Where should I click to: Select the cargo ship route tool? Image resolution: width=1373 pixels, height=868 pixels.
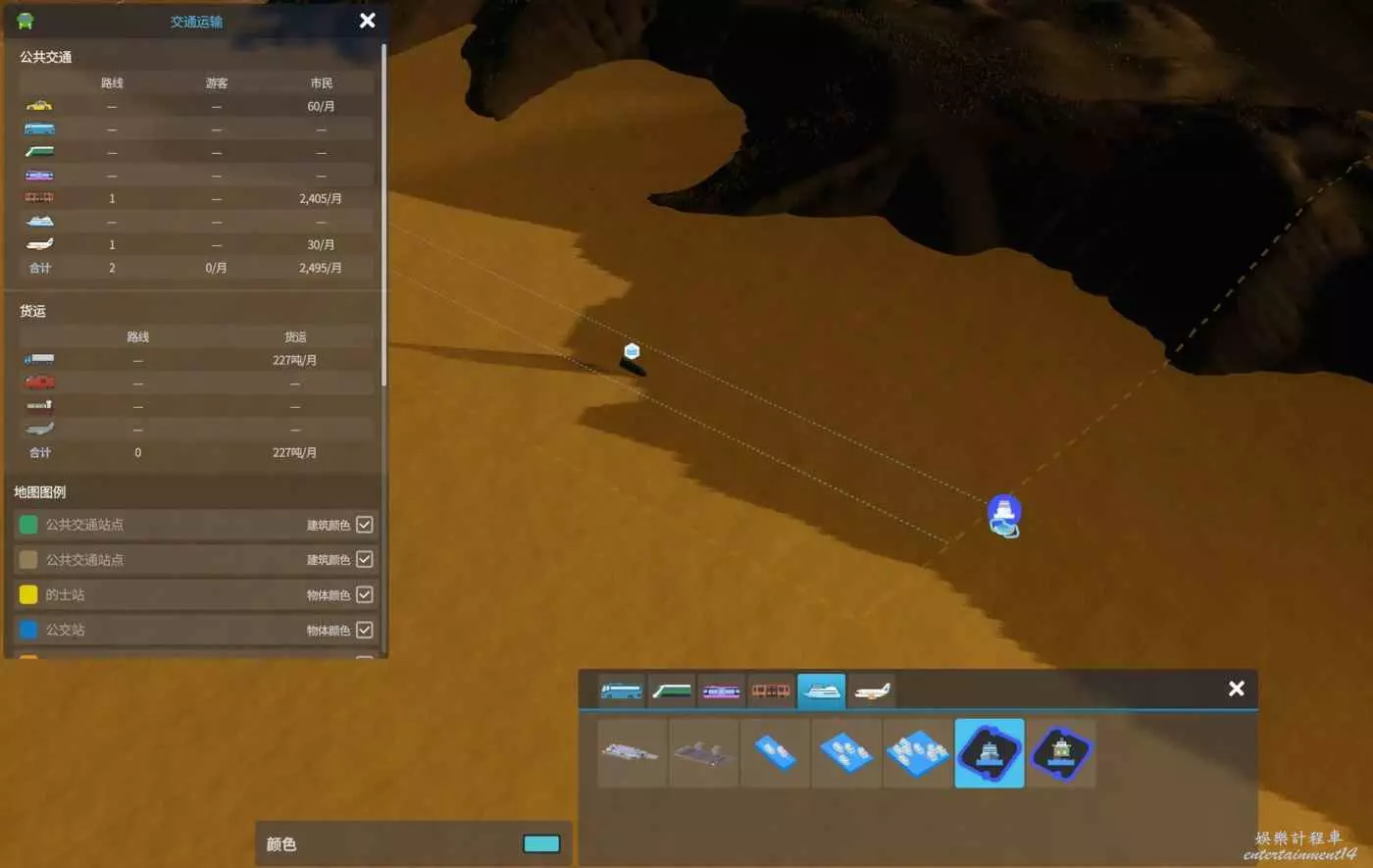pyautogui.click(x=1060, y=753)
